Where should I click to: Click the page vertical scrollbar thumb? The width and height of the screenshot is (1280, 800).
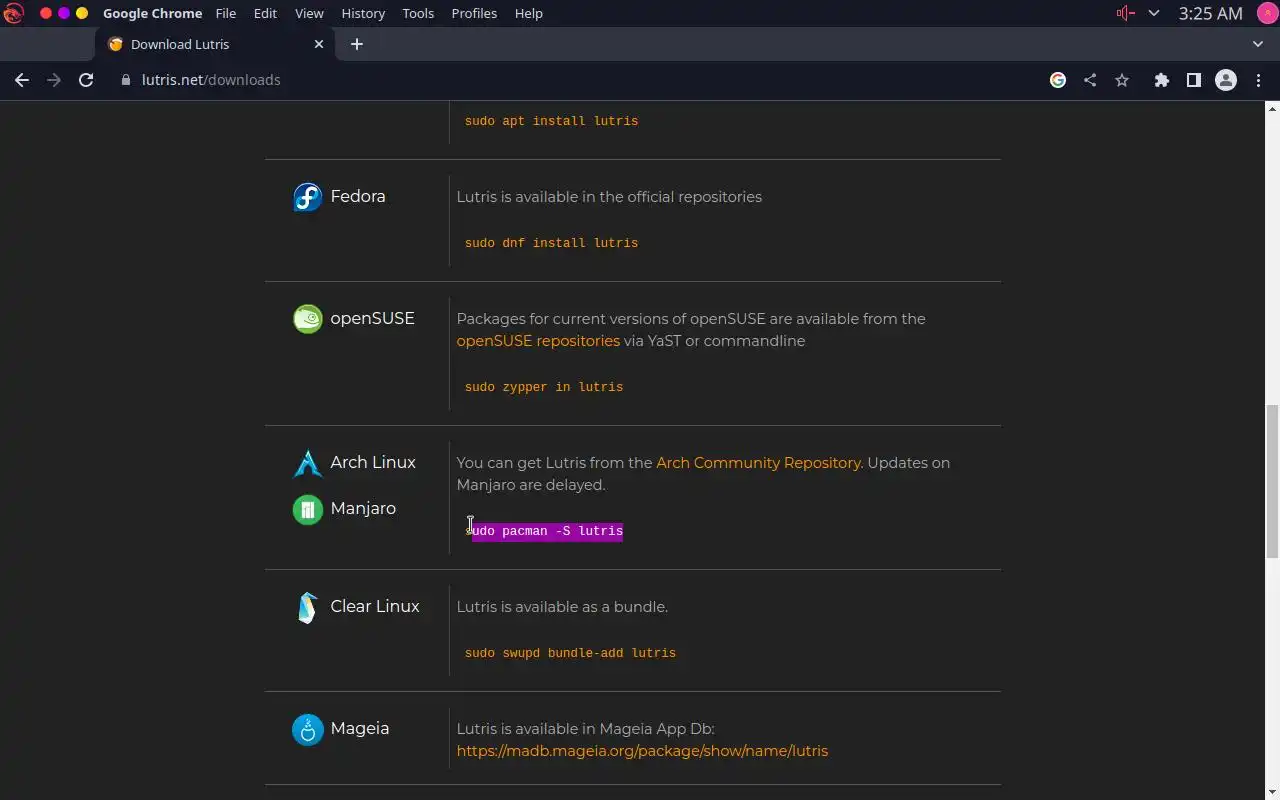point(1272,480)
